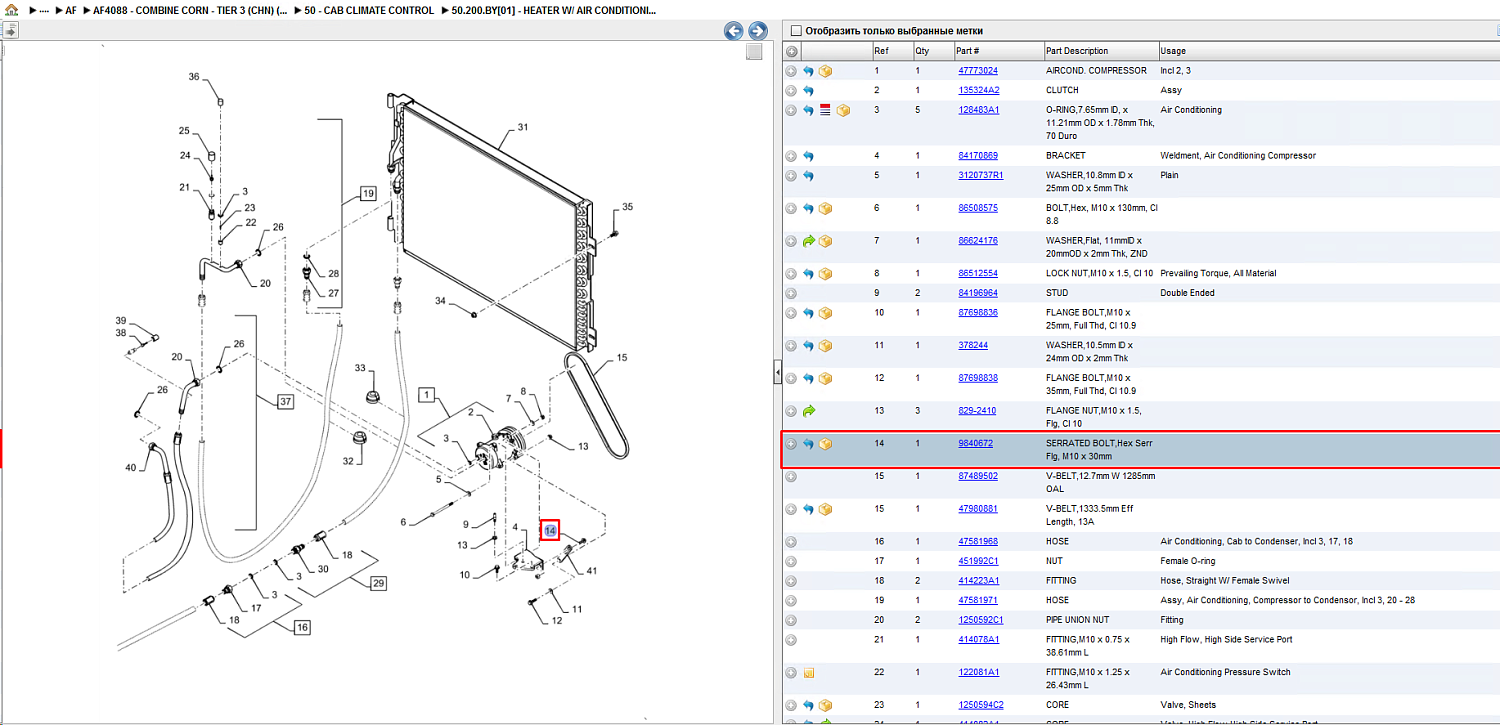Click the blue arrow icon in the BRACKET row
The height and width of the screenshot is (725, 1500).
point(808,156)
